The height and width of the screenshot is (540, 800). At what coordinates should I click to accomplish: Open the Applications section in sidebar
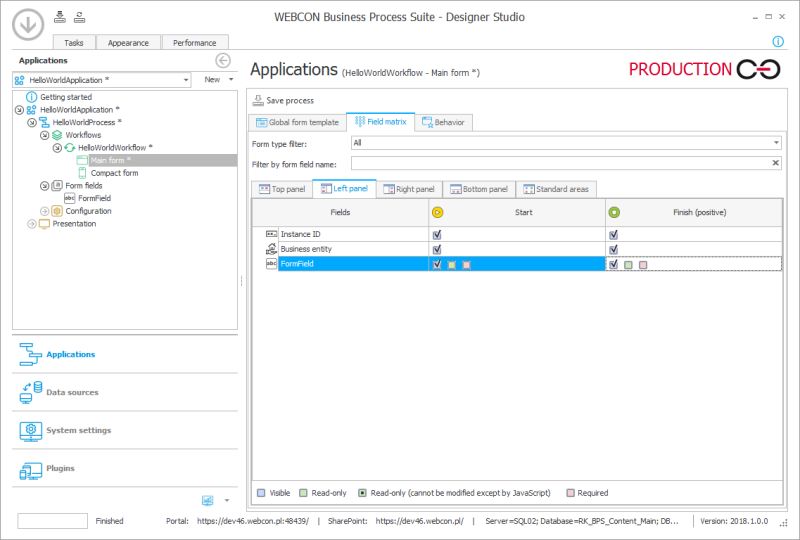pyautogui.click(x=125, y=354)
